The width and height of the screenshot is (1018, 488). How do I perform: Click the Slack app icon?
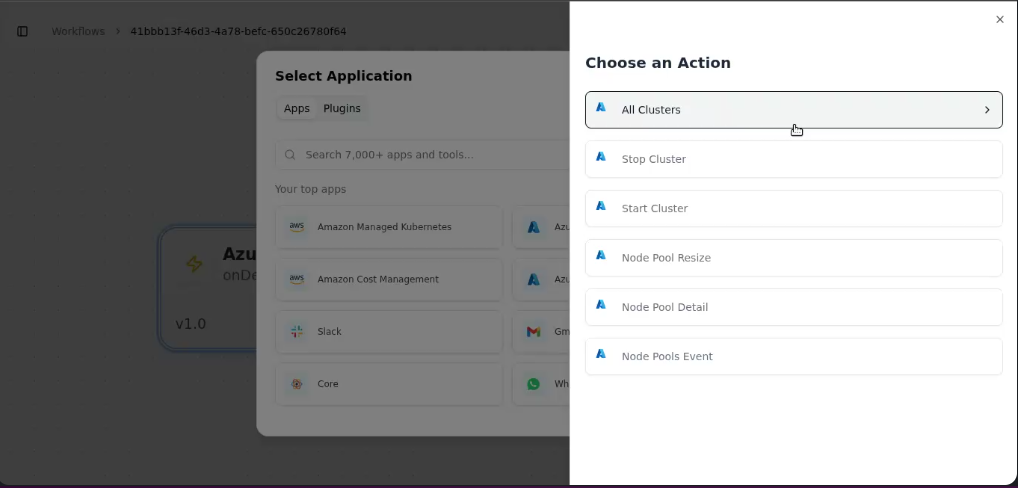(297, 332)
